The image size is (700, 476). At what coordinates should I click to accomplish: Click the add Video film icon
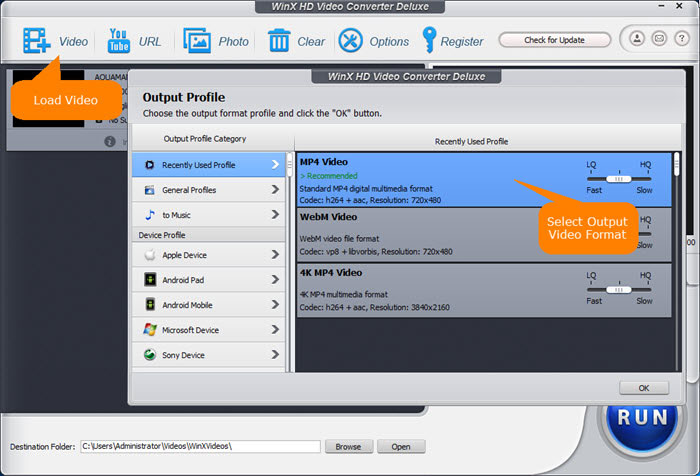click(x=37, y=41)
